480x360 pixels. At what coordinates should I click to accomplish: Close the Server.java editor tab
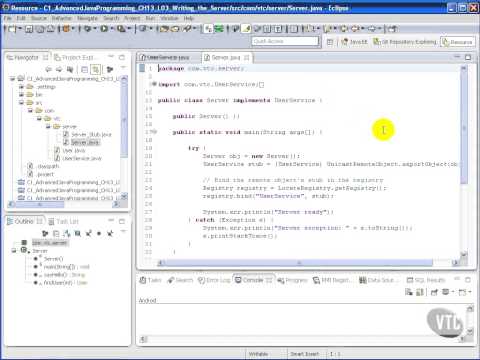[x=247, y=57]
